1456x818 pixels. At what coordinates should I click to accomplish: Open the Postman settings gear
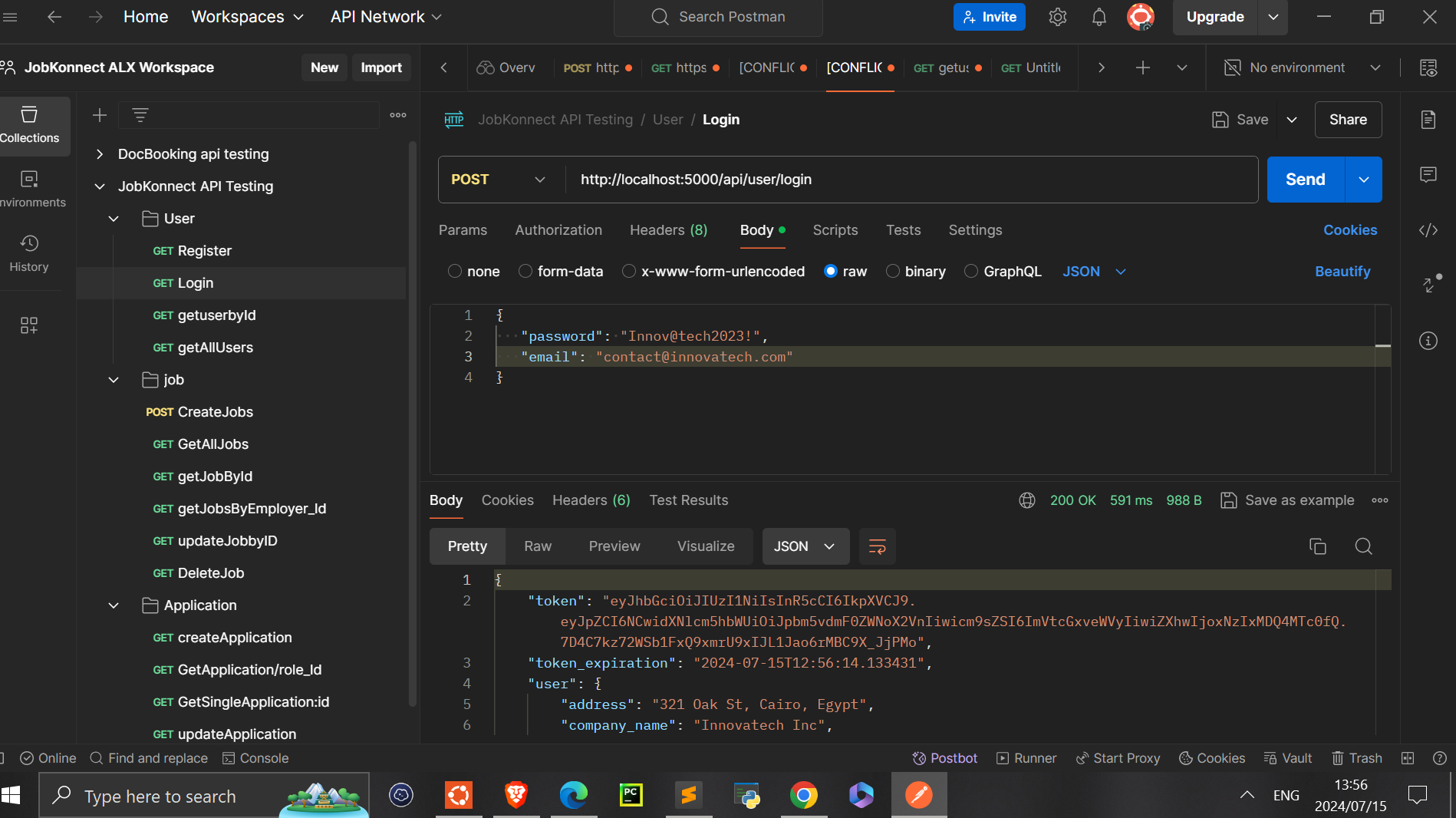1058,17
